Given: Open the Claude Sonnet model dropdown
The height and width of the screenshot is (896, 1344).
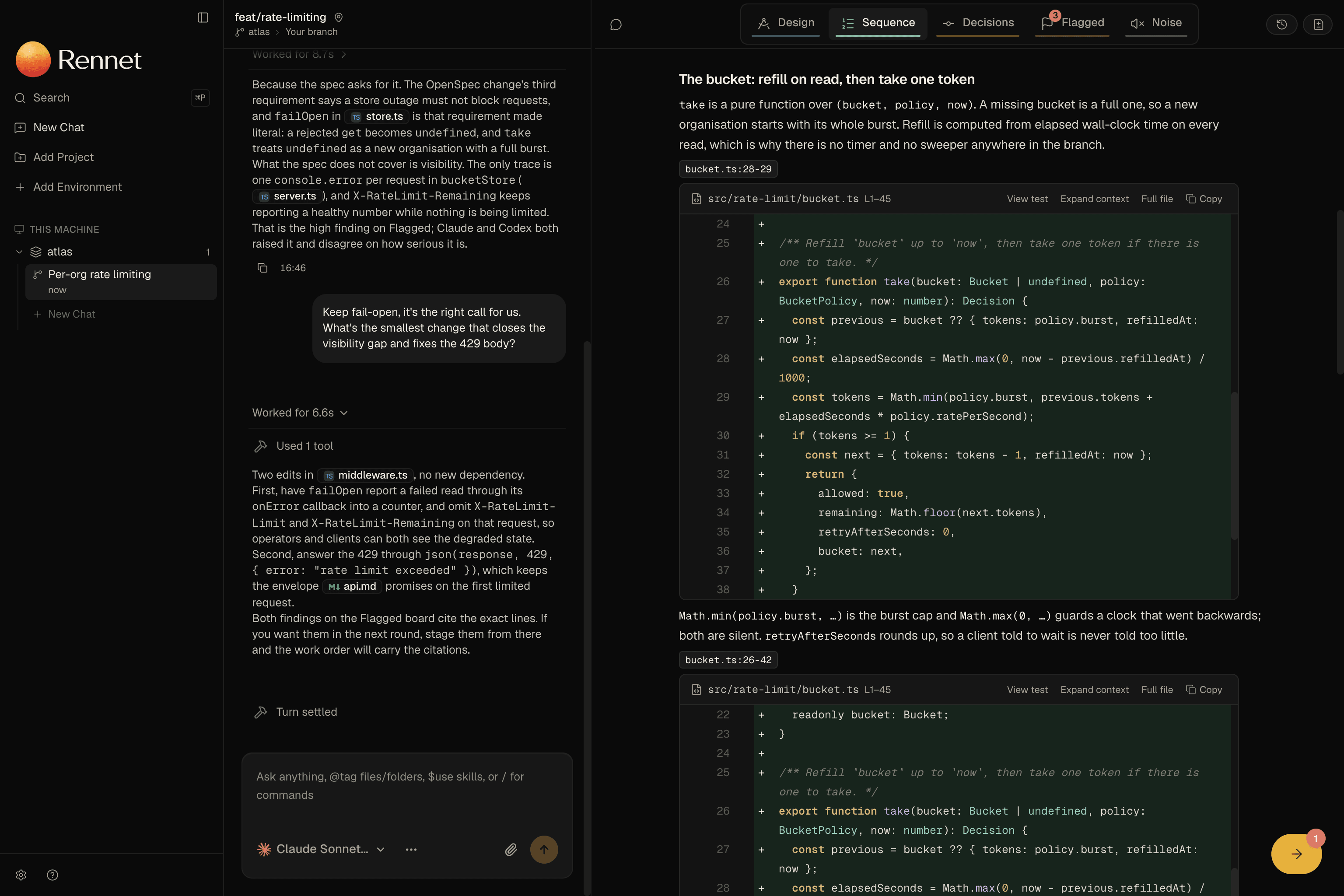Looking at the screenshot, I should pyautogui.click(x=322, y=849).
